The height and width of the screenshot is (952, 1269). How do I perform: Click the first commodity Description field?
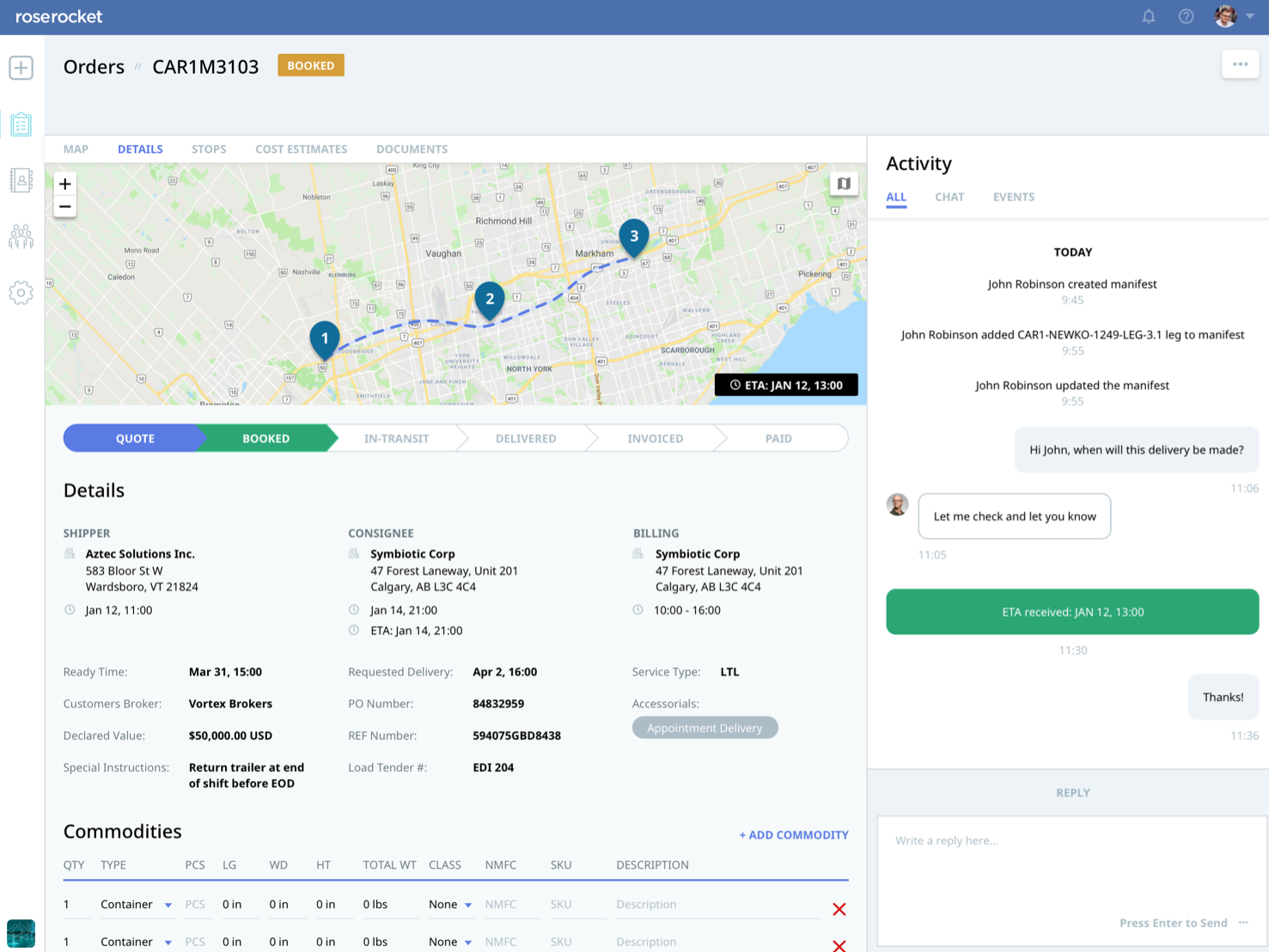(x=717, y=904)
